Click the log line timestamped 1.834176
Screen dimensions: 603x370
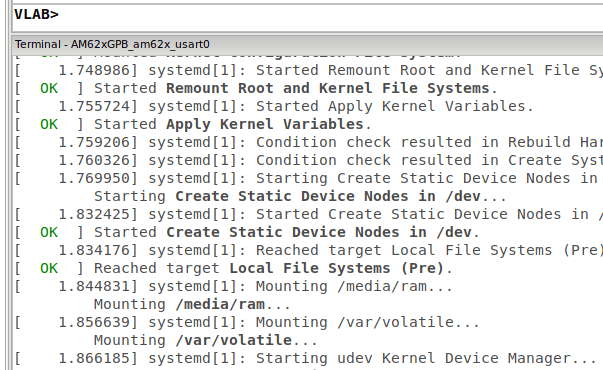click(x=308, y=250)
